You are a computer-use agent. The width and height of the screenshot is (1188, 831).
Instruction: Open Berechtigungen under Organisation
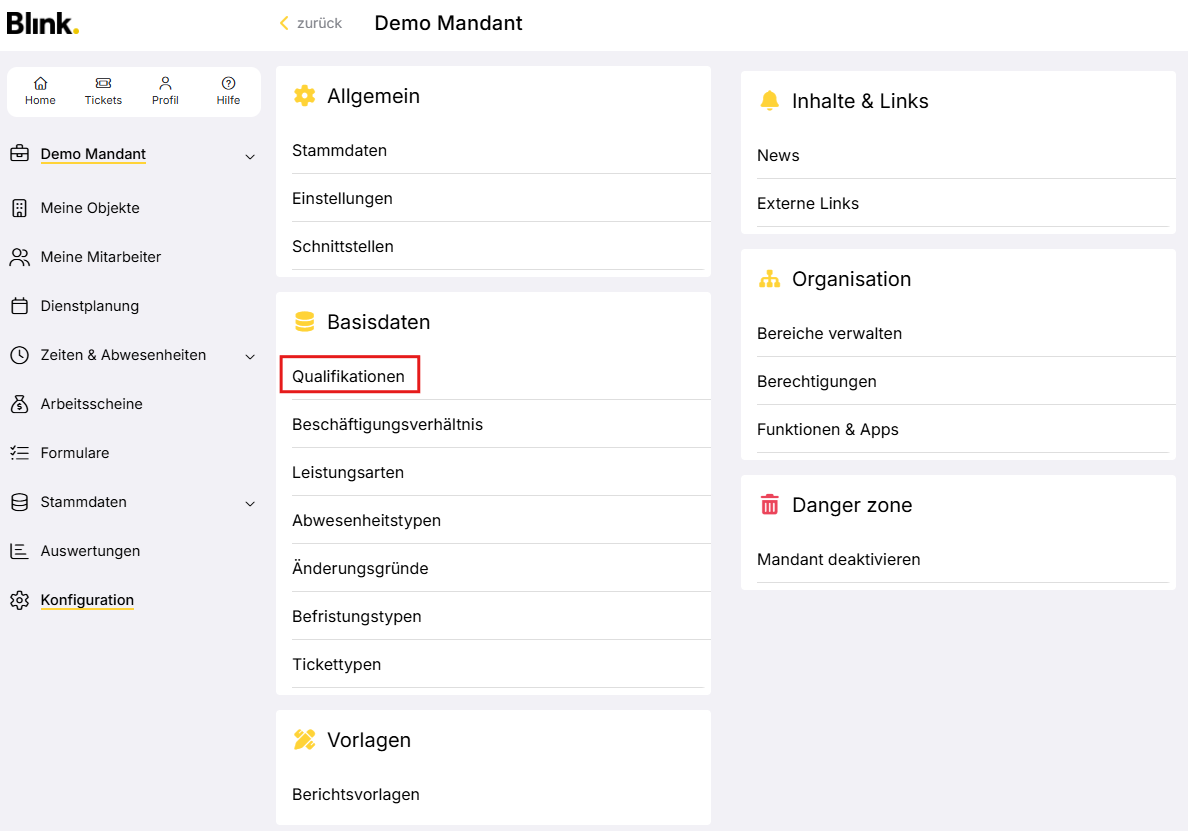coord(816,381)
